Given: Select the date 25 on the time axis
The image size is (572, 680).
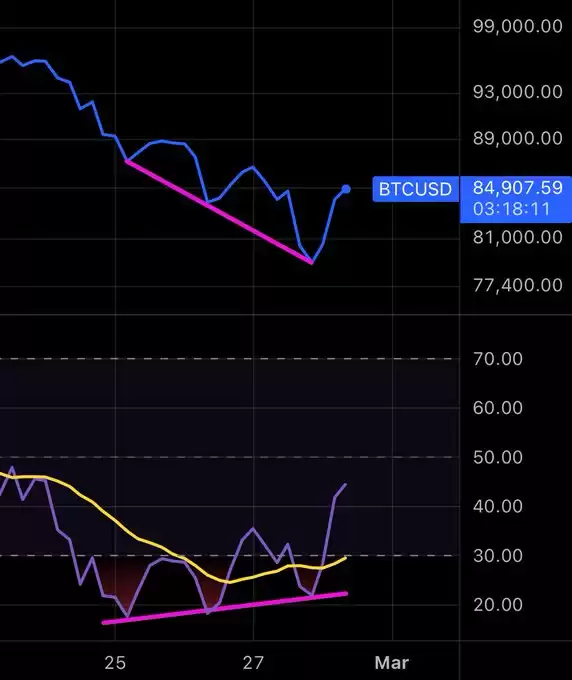Looking at the screenshot, I should tap(115, 663).
